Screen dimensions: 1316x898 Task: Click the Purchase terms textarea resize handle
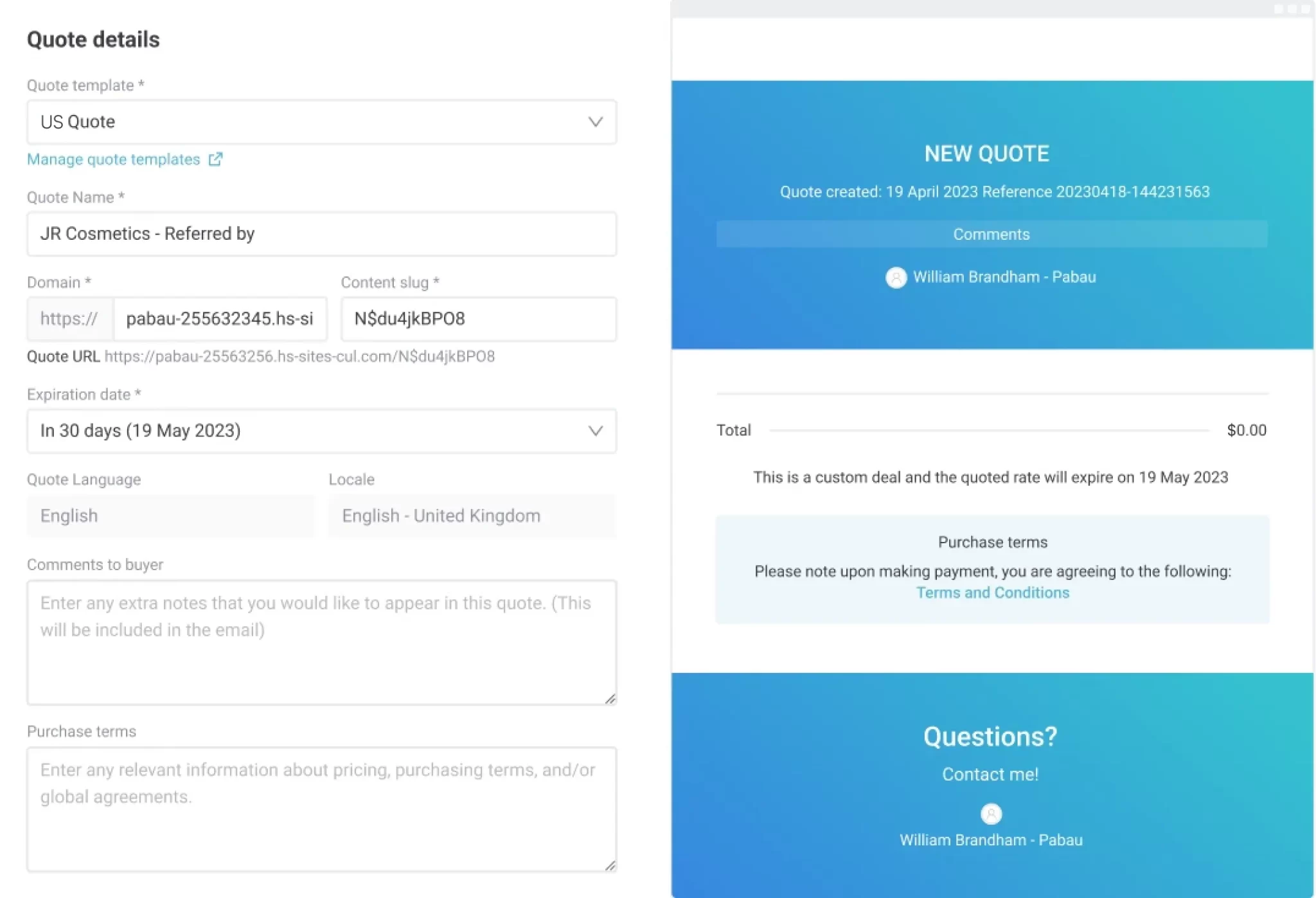point(610,865)
